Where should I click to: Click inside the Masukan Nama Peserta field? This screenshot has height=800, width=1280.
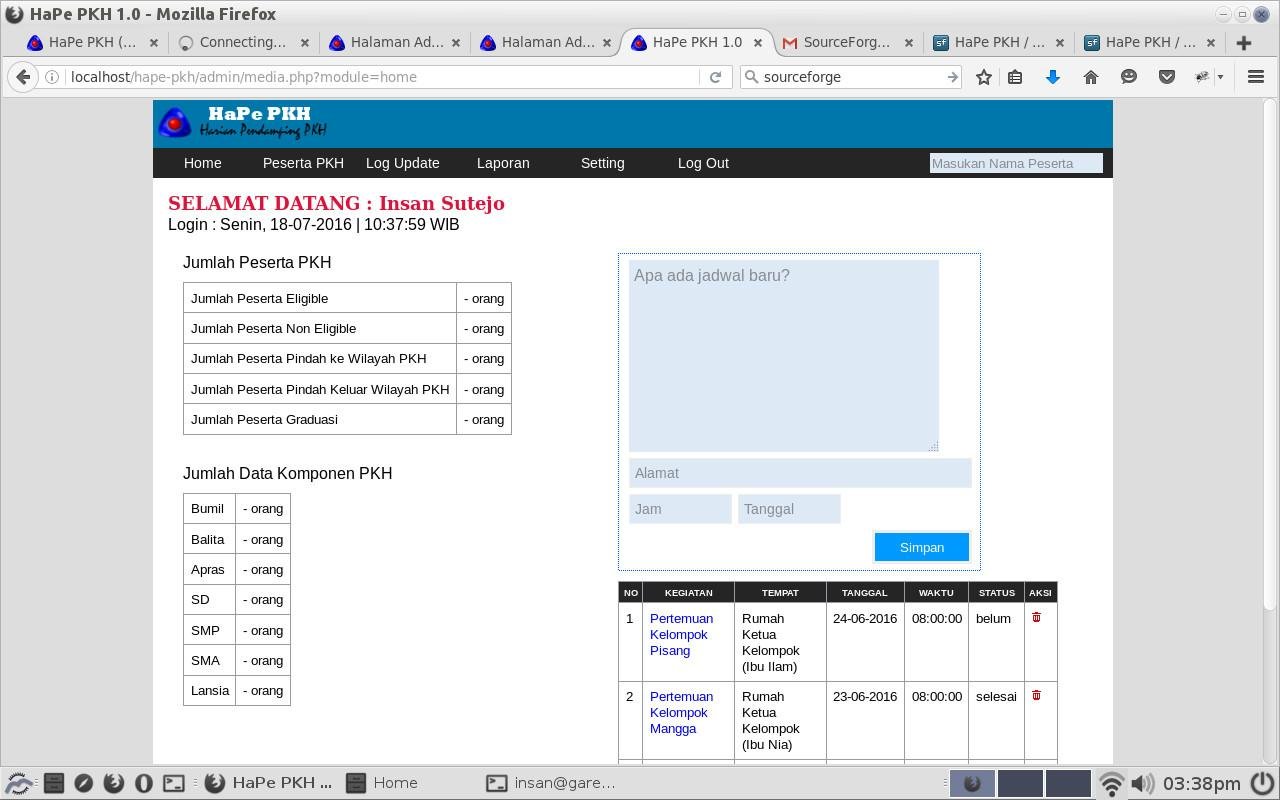(x=1015, y=163)
